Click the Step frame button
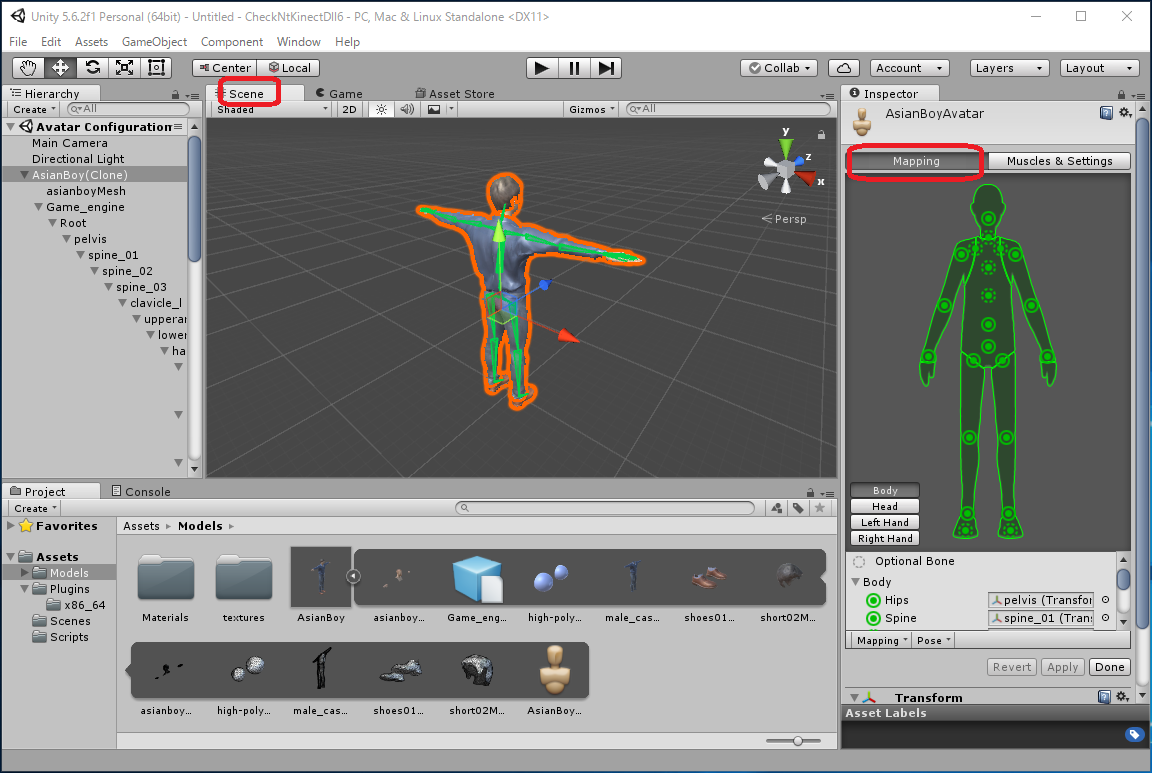1152x773 pixels. click(x=606, y=68)
